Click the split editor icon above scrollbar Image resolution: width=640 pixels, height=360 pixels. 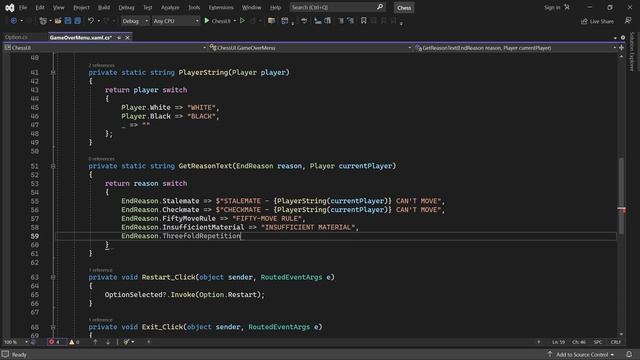pos(621,48)
